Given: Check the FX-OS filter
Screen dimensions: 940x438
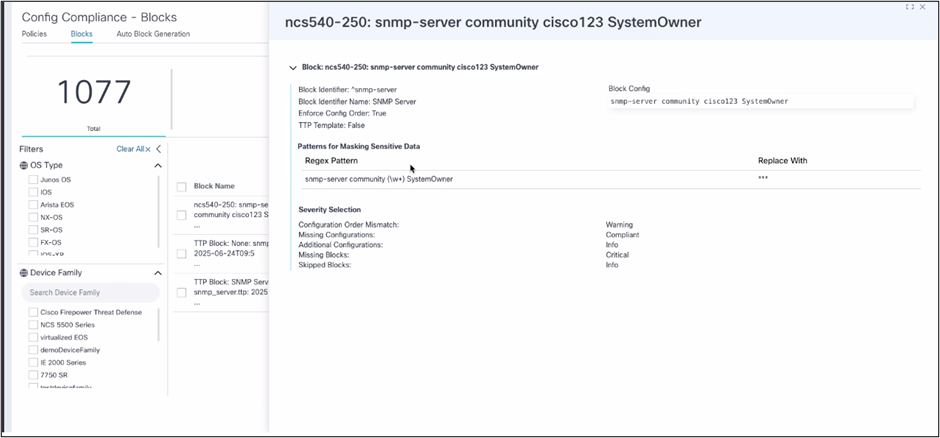Looking at the screenshot, I should (x=33, y=243).
